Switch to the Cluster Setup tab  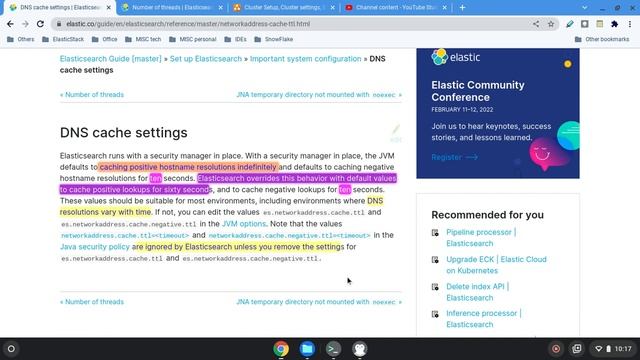[283, 7]
